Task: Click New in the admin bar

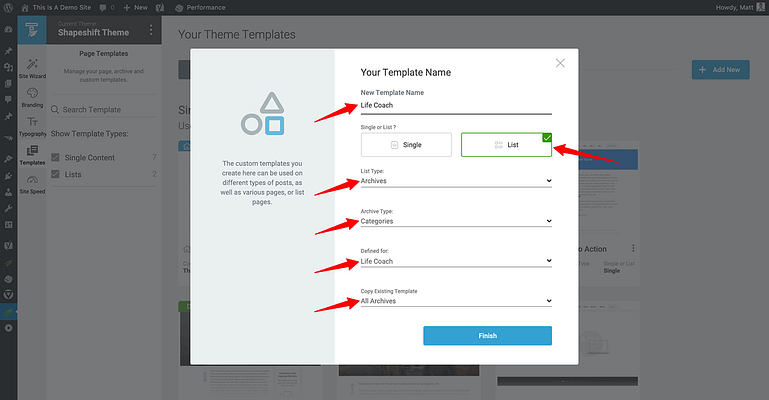Action: [134, 7]
